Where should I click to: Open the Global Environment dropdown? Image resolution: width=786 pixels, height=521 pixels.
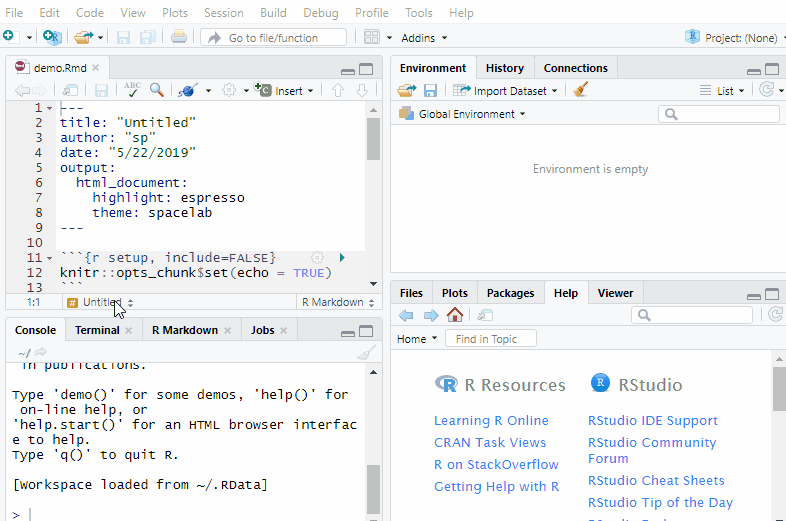462,114
